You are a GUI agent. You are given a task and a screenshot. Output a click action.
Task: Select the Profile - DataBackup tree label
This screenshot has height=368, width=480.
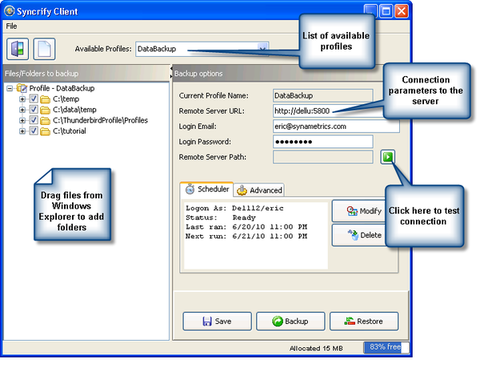tap(62, 88)
